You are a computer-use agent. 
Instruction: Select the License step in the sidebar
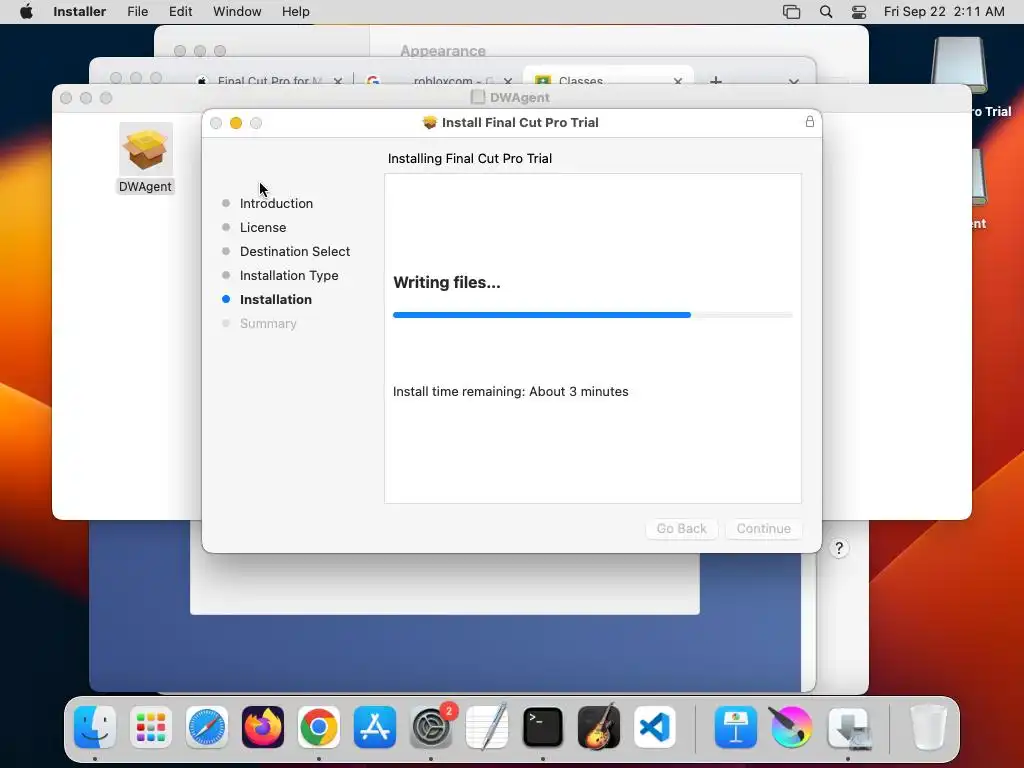(x=263, y=227)
